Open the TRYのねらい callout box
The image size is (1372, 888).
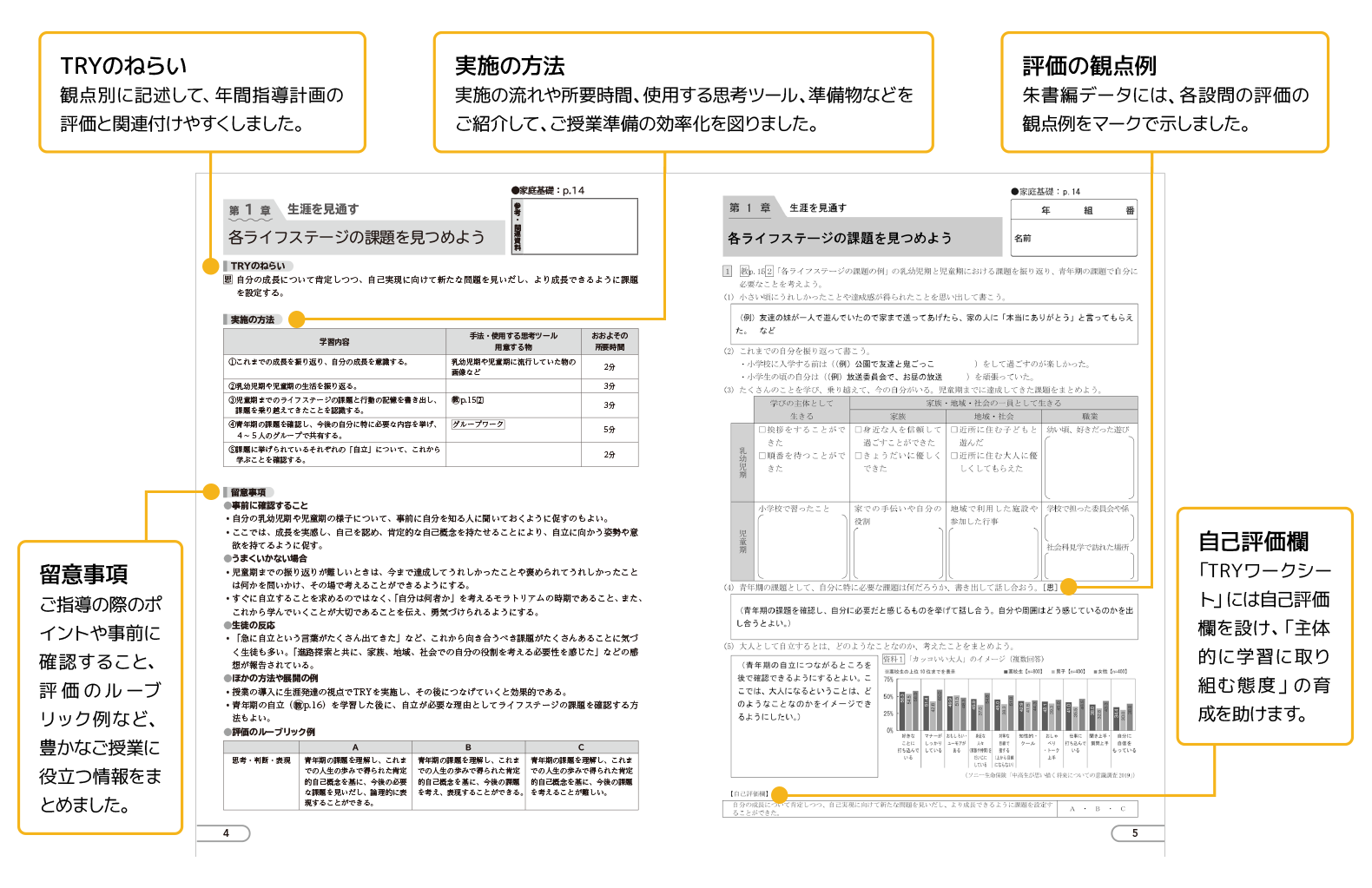[x=202, y=93]
